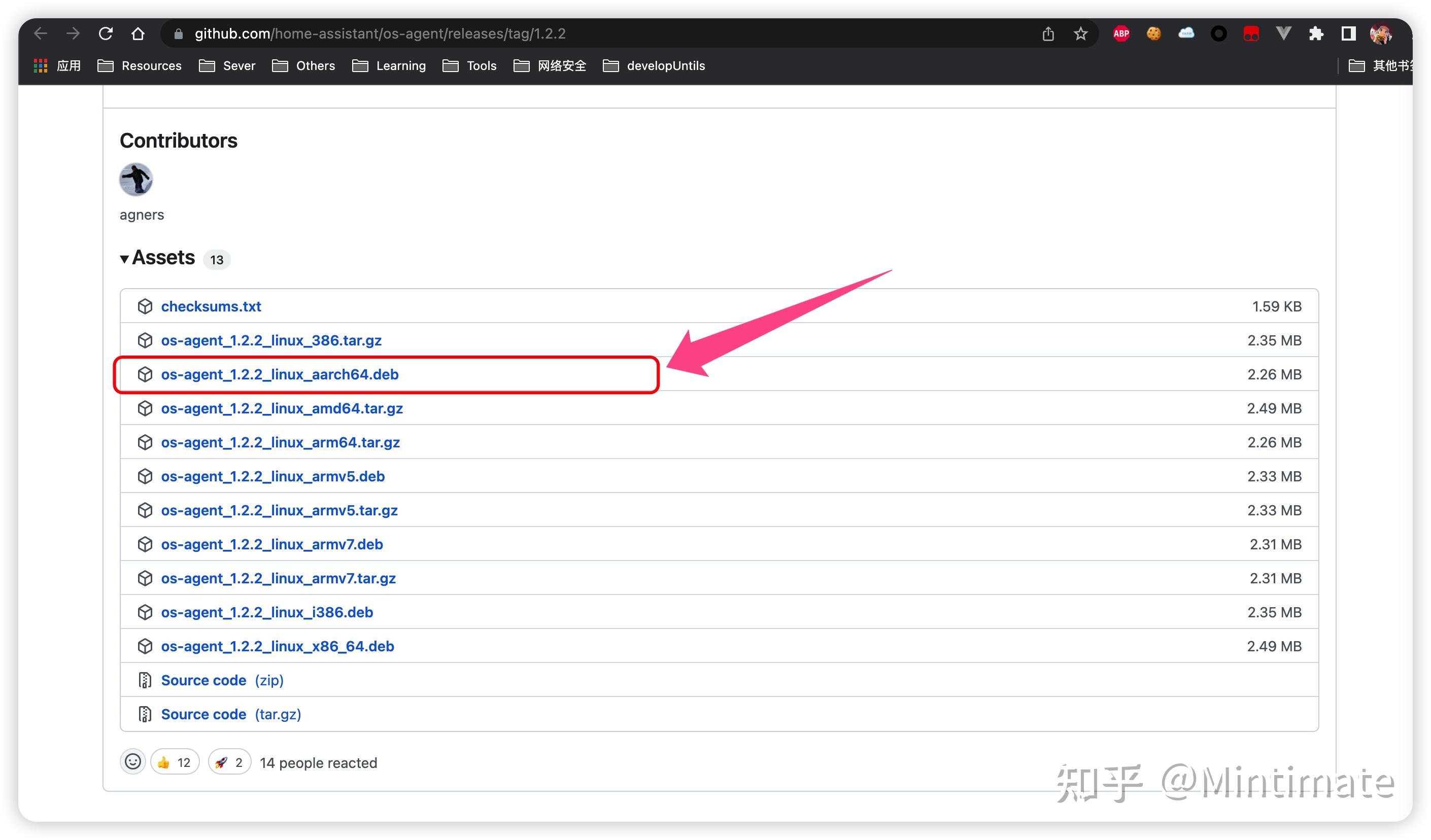Open the ABP Adblock Plus extension

tap(1121, 34)
